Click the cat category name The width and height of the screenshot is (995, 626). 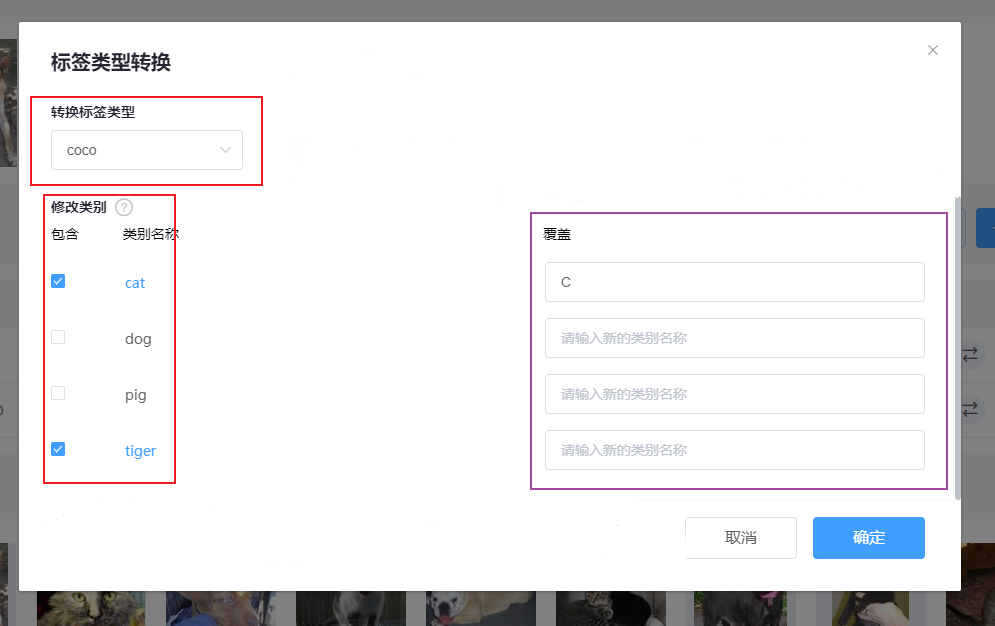pyautogui.click(x=135, y=283)
